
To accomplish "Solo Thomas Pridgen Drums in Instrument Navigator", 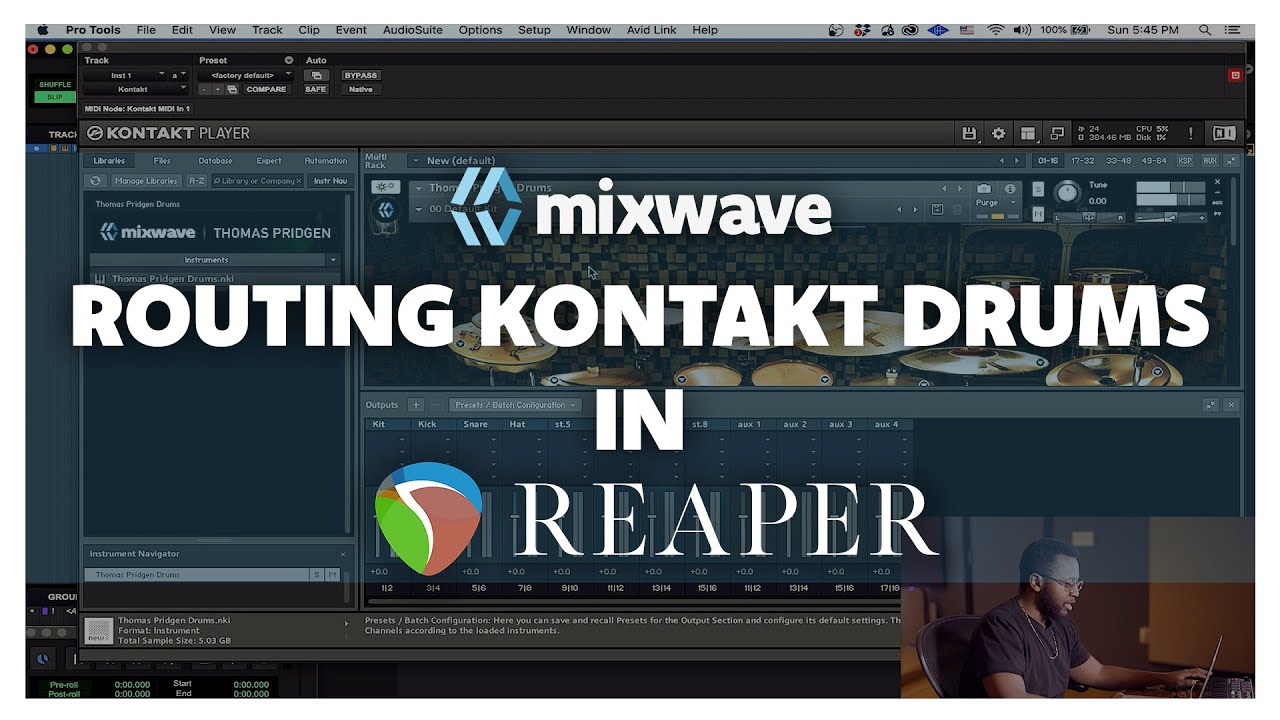I will point(317,575).
